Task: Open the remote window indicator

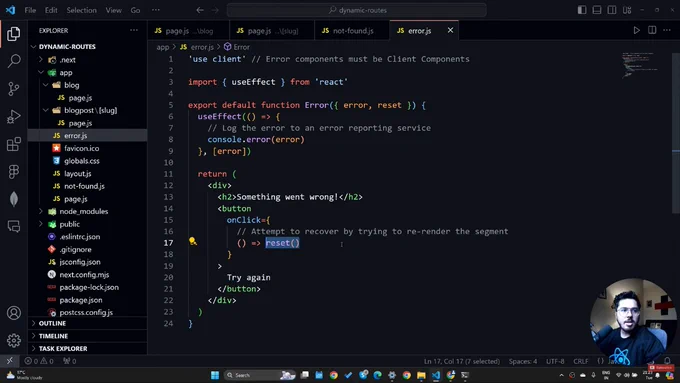Action: pos(10,360)
